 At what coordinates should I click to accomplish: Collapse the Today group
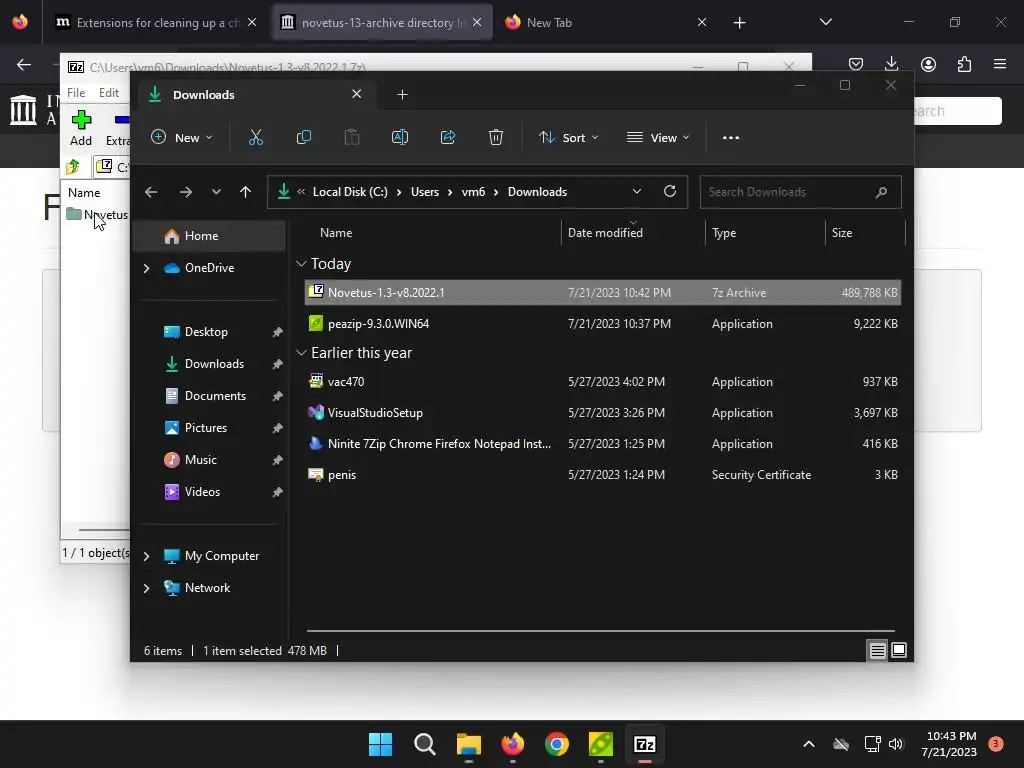pyautogui.click(x=301, y=264)
